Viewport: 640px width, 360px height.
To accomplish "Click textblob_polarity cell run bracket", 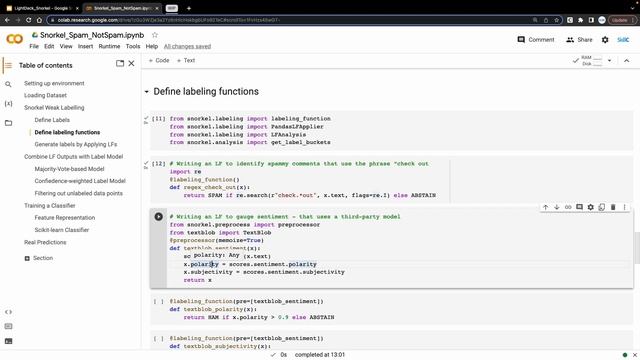I will (159, 302).
